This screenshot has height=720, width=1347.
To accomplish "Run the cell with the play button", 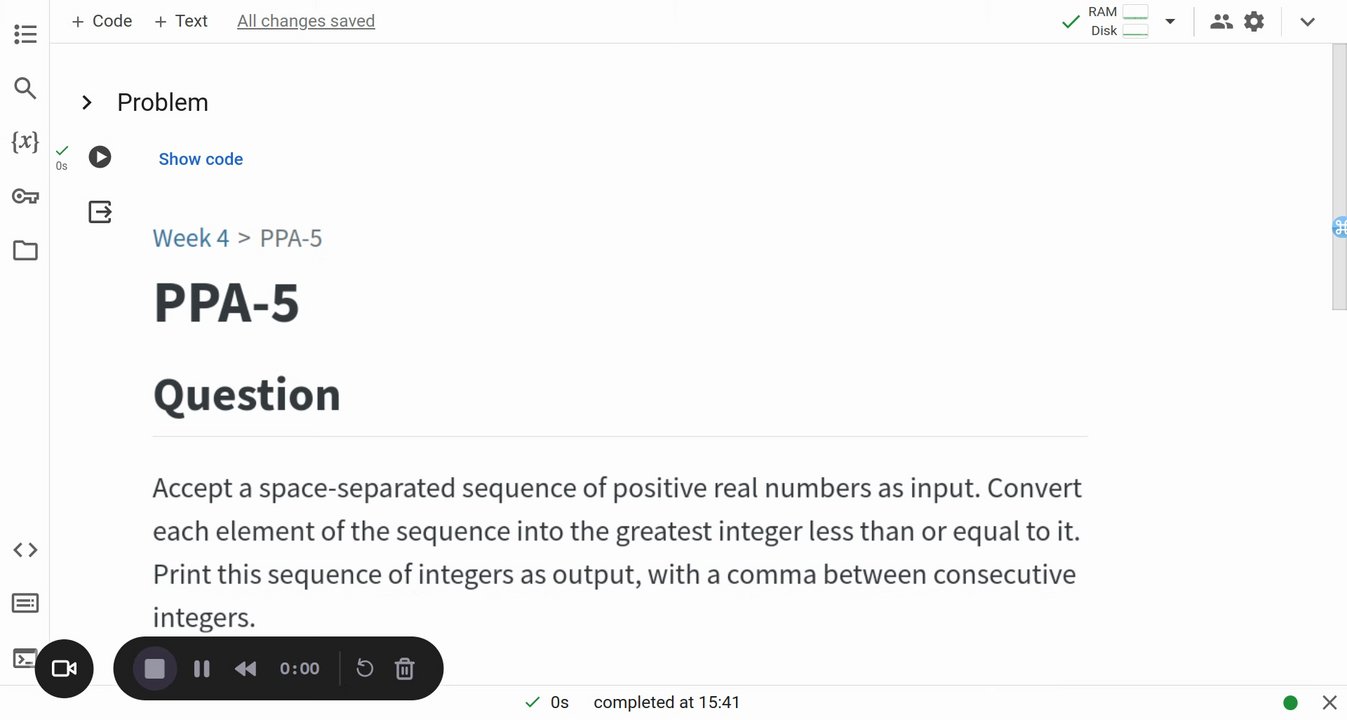I will tap(100, 157).
